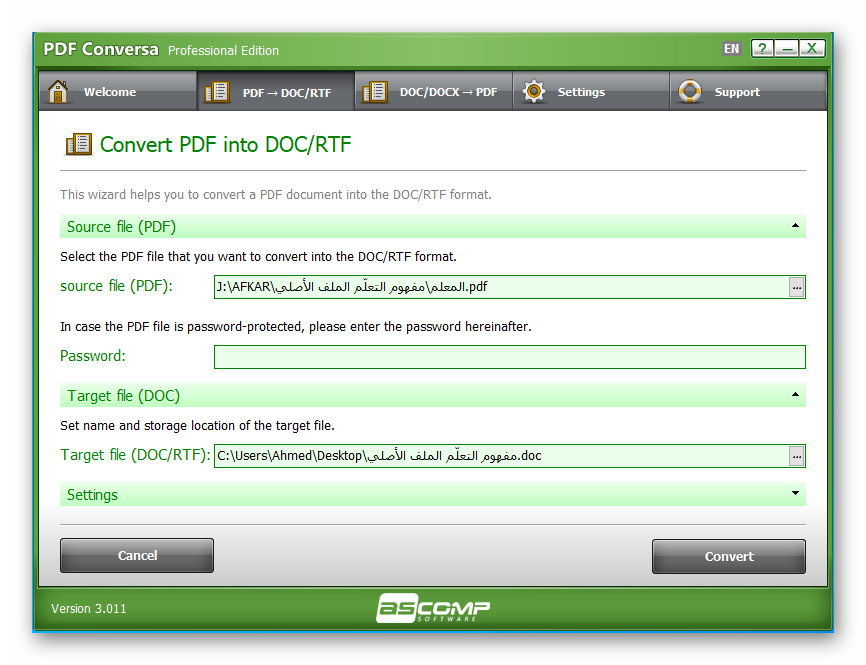The image size is (866, 665).
Task: Click the PDF to DOC/RTF document icon
Action: coord(217,92)
